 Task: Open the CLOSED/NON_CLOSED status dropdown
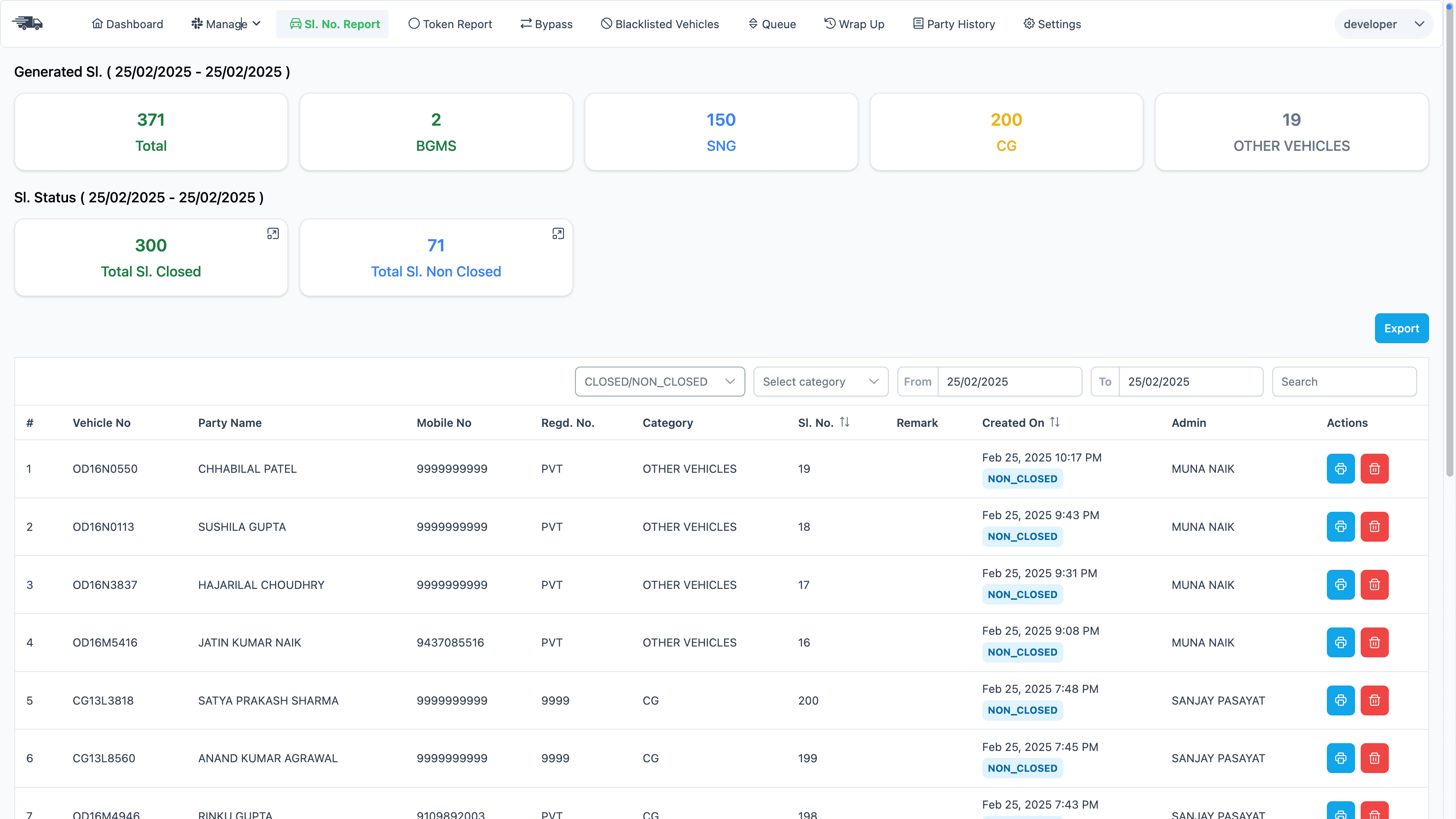(659, 381)
